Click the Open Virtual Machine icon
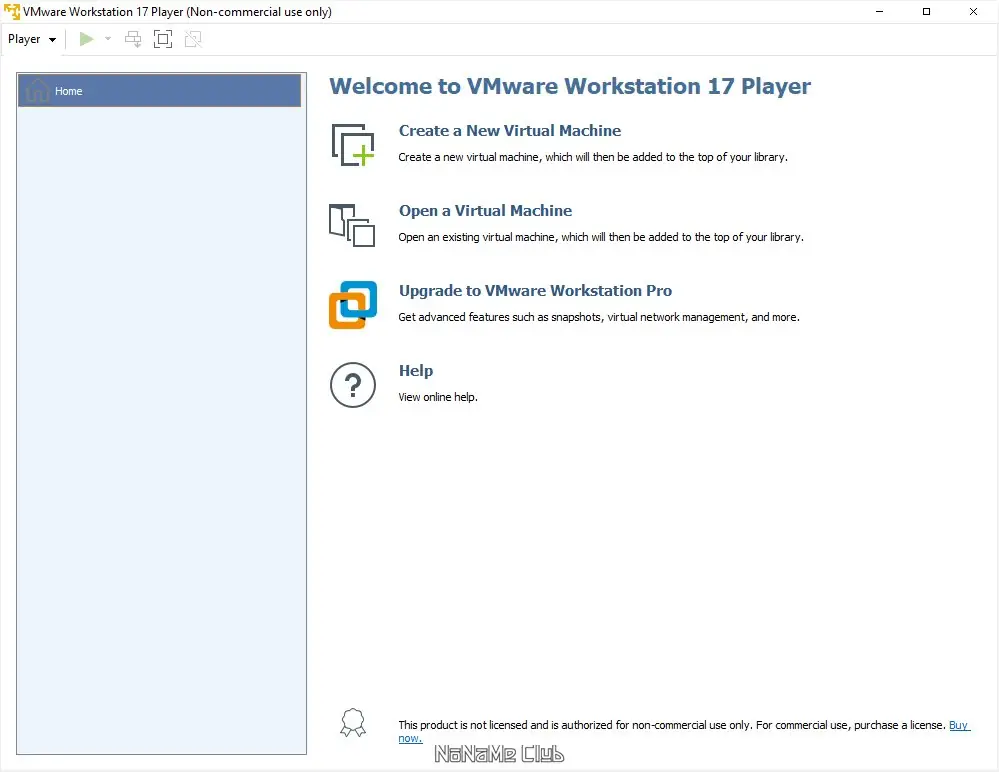The width and height of the screenshot is (999, 772). pyautogui.click(x=352, y=225)
